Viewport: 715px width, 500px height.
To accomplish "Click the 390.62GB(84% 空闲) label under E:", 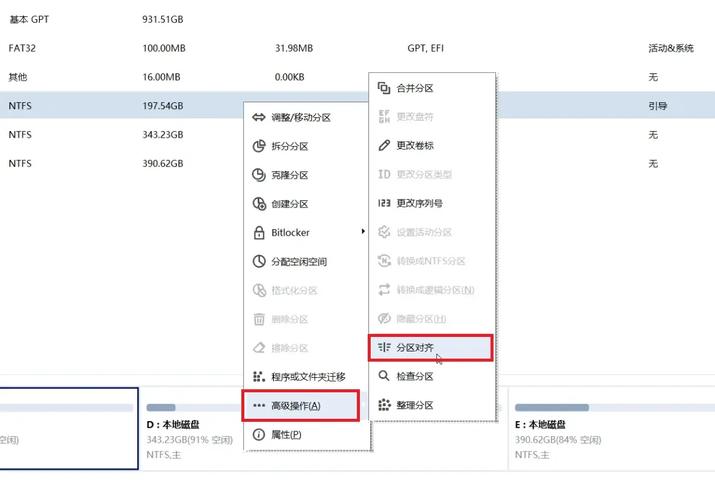I will (558, 440).
